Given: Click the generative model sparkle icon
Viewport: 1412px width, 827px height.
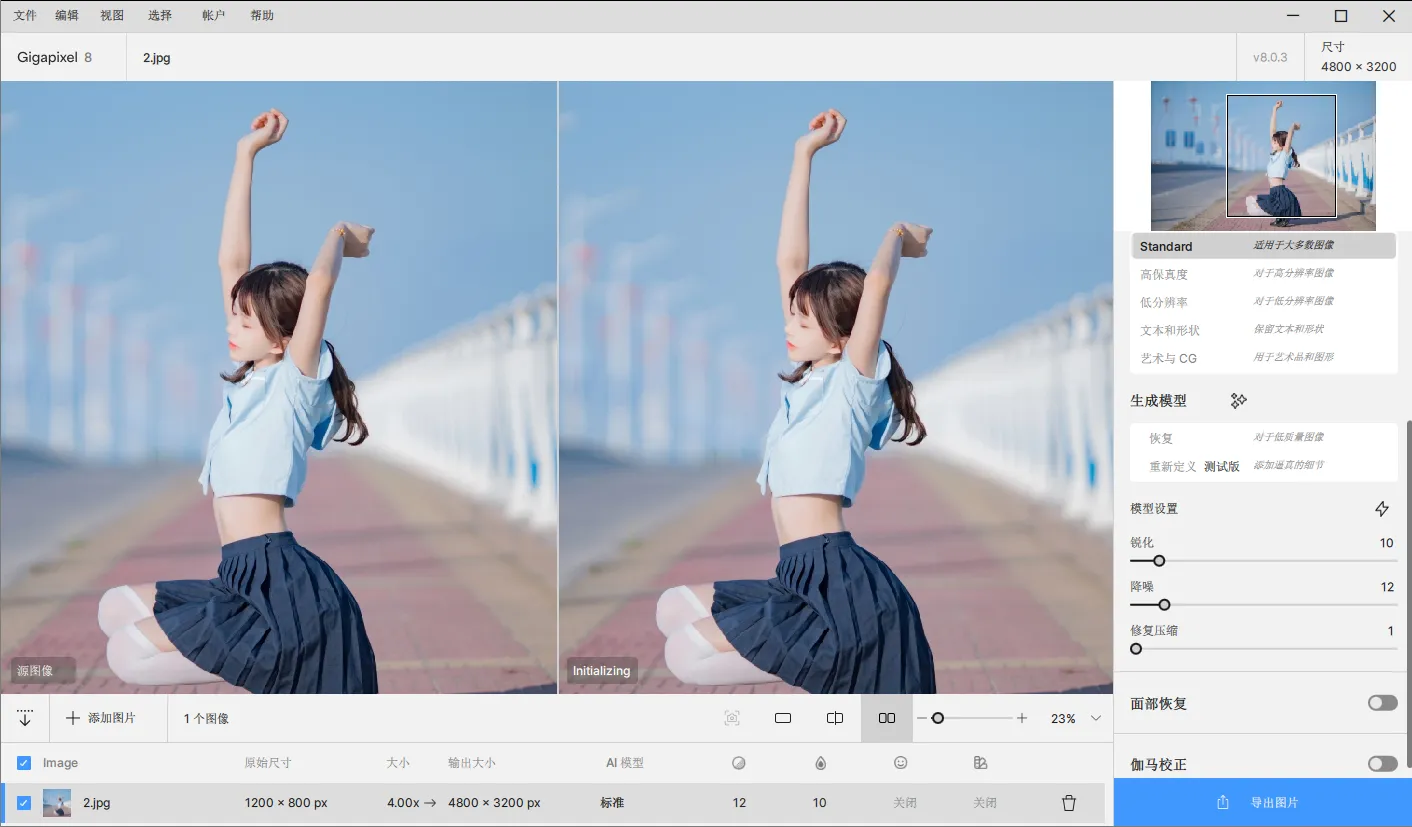Looking at the screenshot, I should [1238, 401].
